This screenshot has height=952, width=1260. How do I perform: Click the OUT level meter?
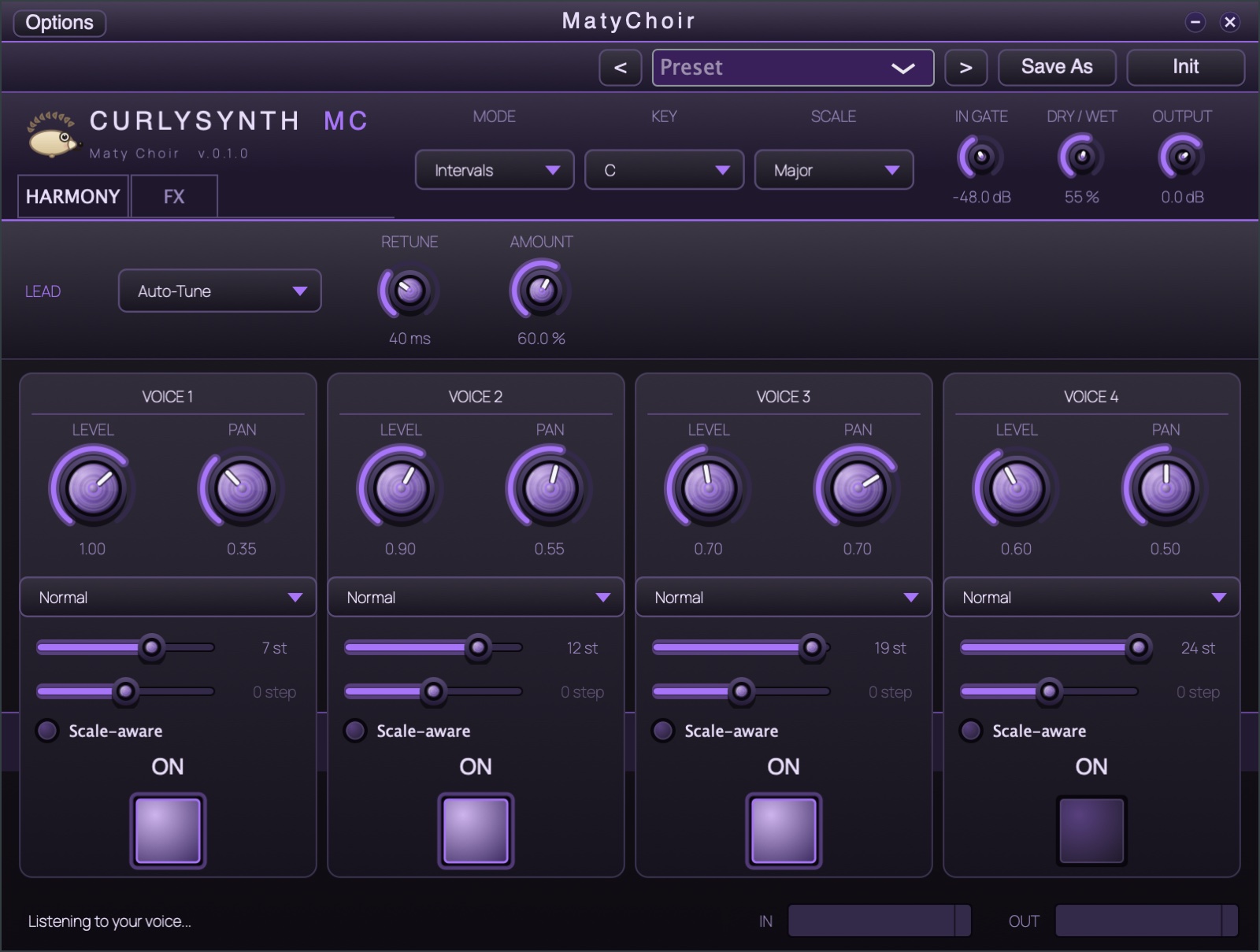[1147, 921]
